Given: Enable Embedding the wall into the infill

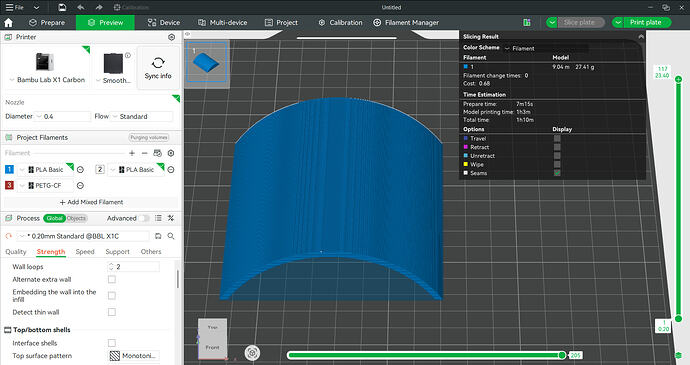Looking at the screenshot, I should point(112,295).
